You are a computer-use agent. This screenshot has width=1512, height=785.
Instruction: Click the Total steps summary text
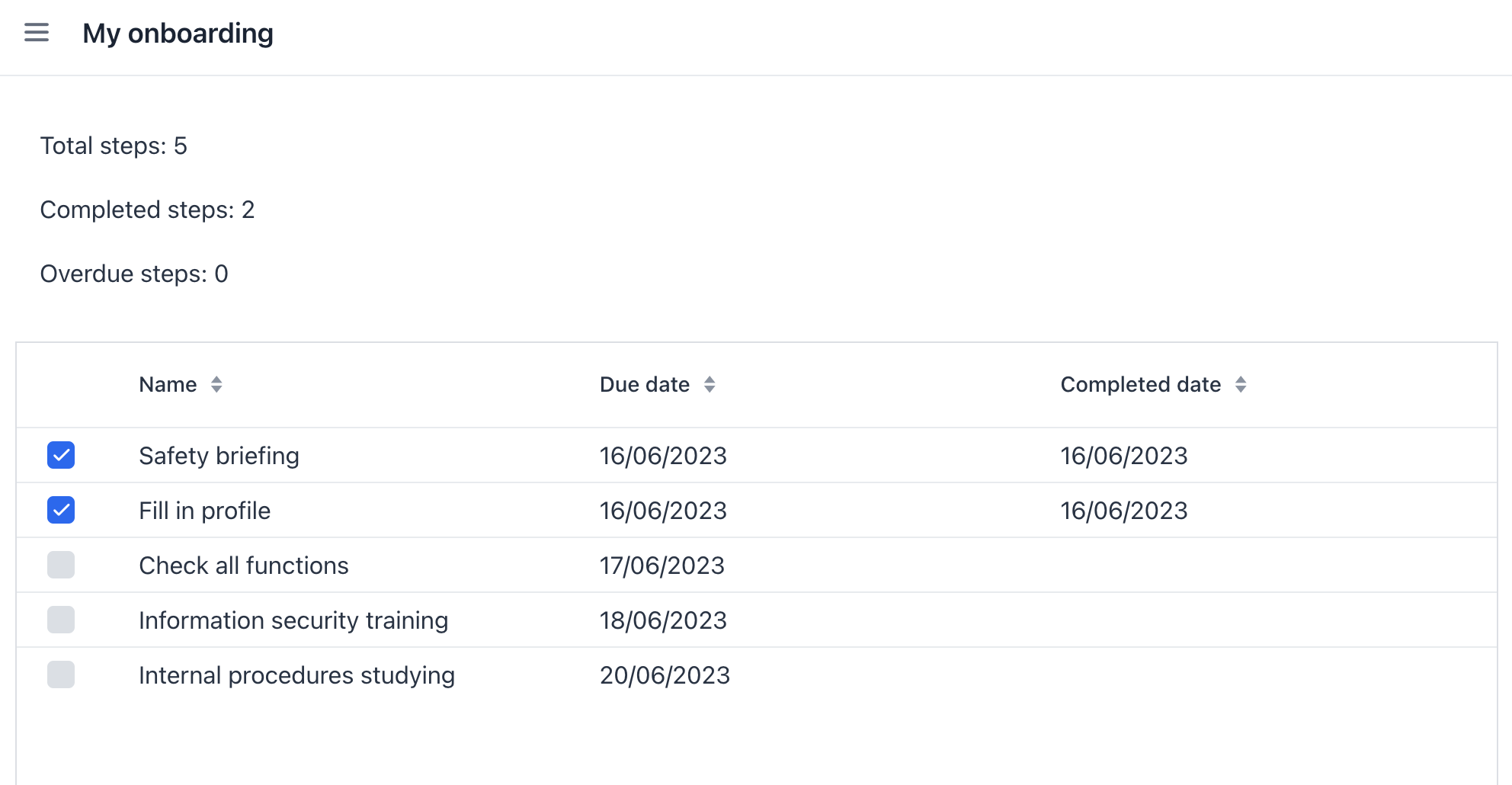[114, 146]
